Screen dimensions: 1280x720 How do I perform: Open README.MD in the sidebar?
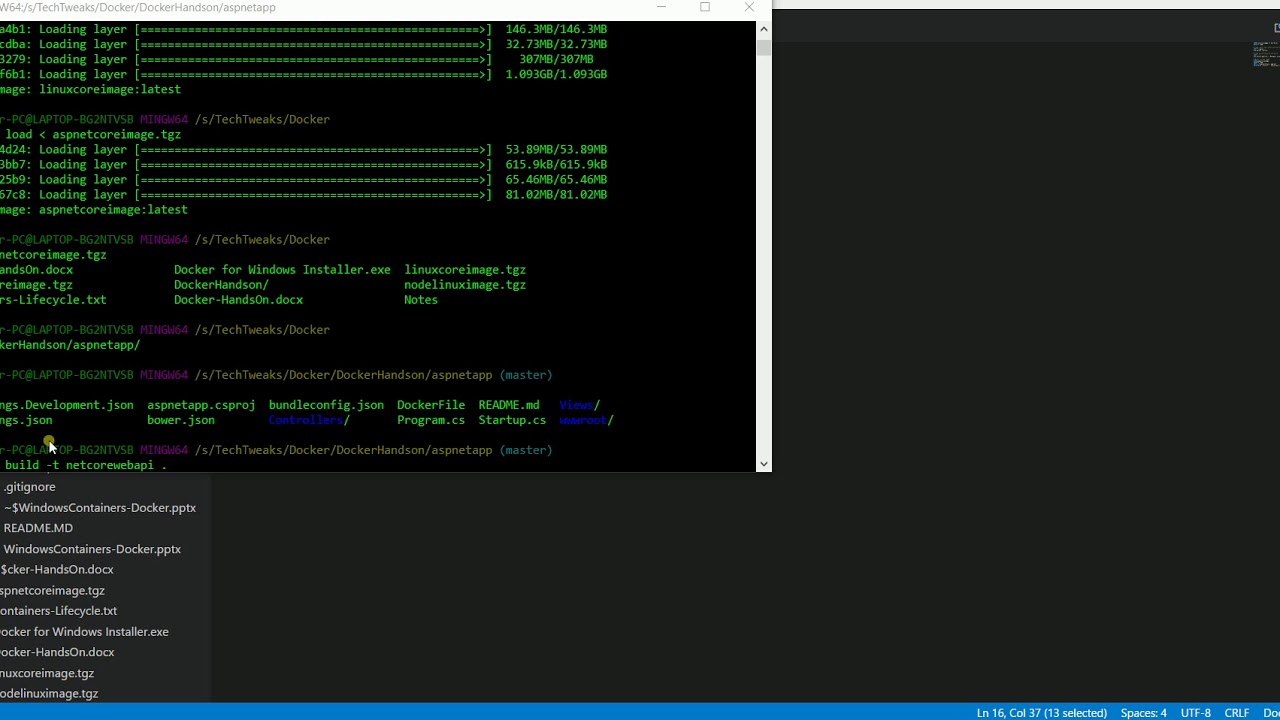pos(38,528)
